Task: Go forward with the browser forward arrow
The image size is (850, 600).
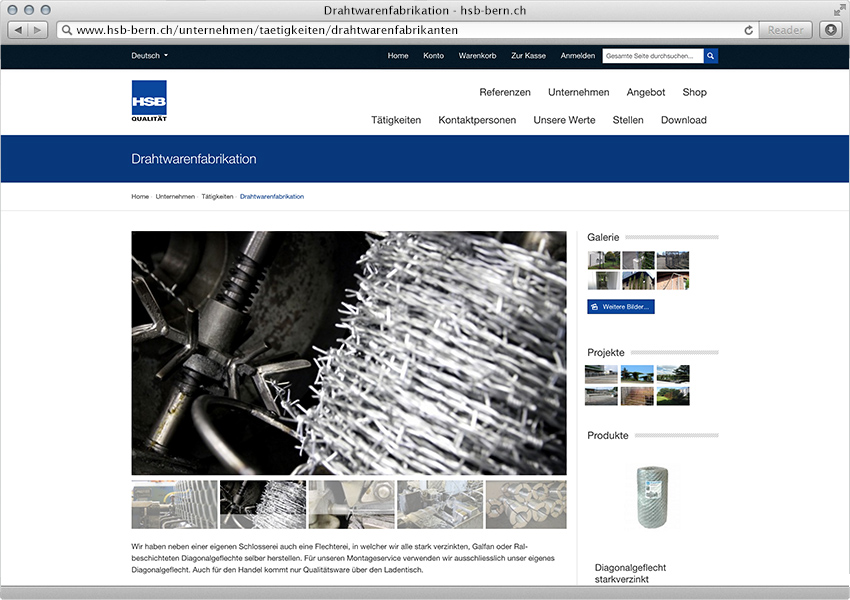Action: pyautogui.click(x=37, y=30)
